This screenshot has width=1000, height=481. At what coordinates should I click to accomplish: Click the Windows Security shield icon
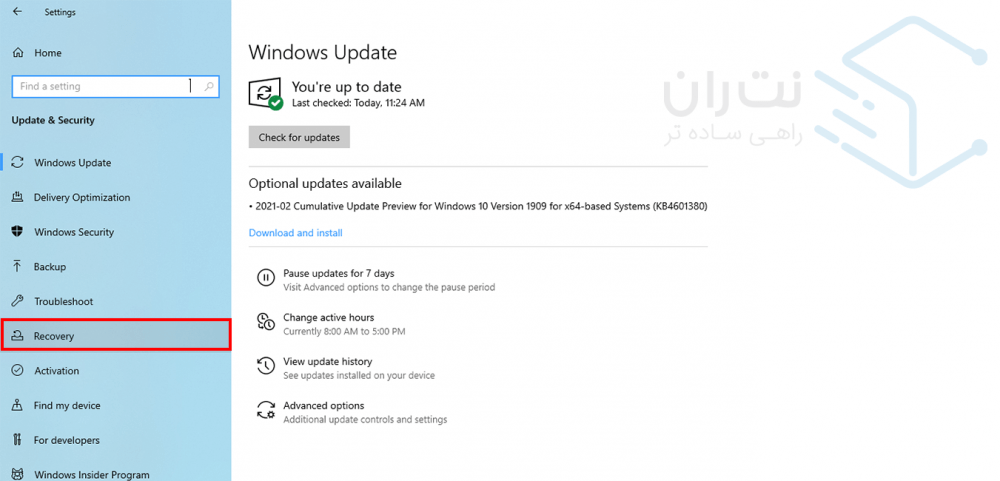17,232
